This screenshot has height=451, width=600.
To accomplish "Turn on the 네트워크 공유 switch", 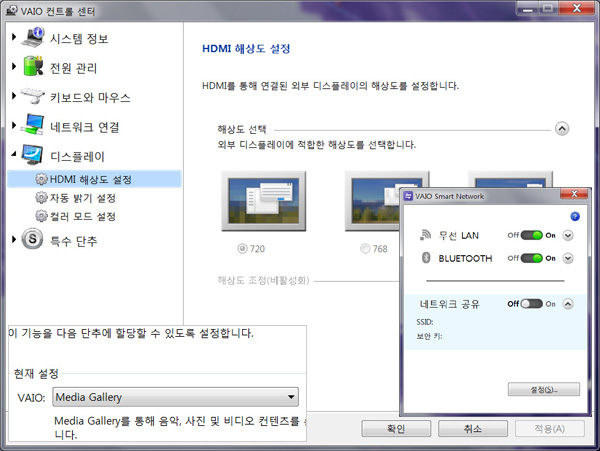I will [532, 304].
